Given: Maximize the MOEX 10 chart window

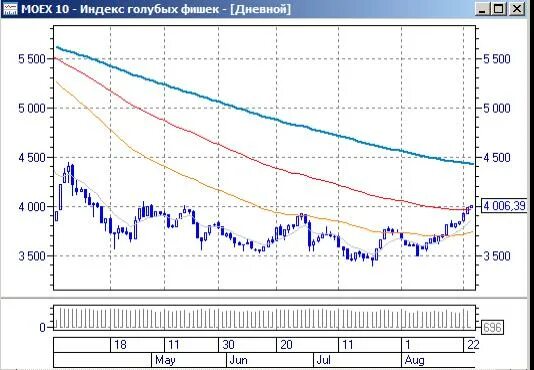Looking at the screenshot, I should 499,9.
